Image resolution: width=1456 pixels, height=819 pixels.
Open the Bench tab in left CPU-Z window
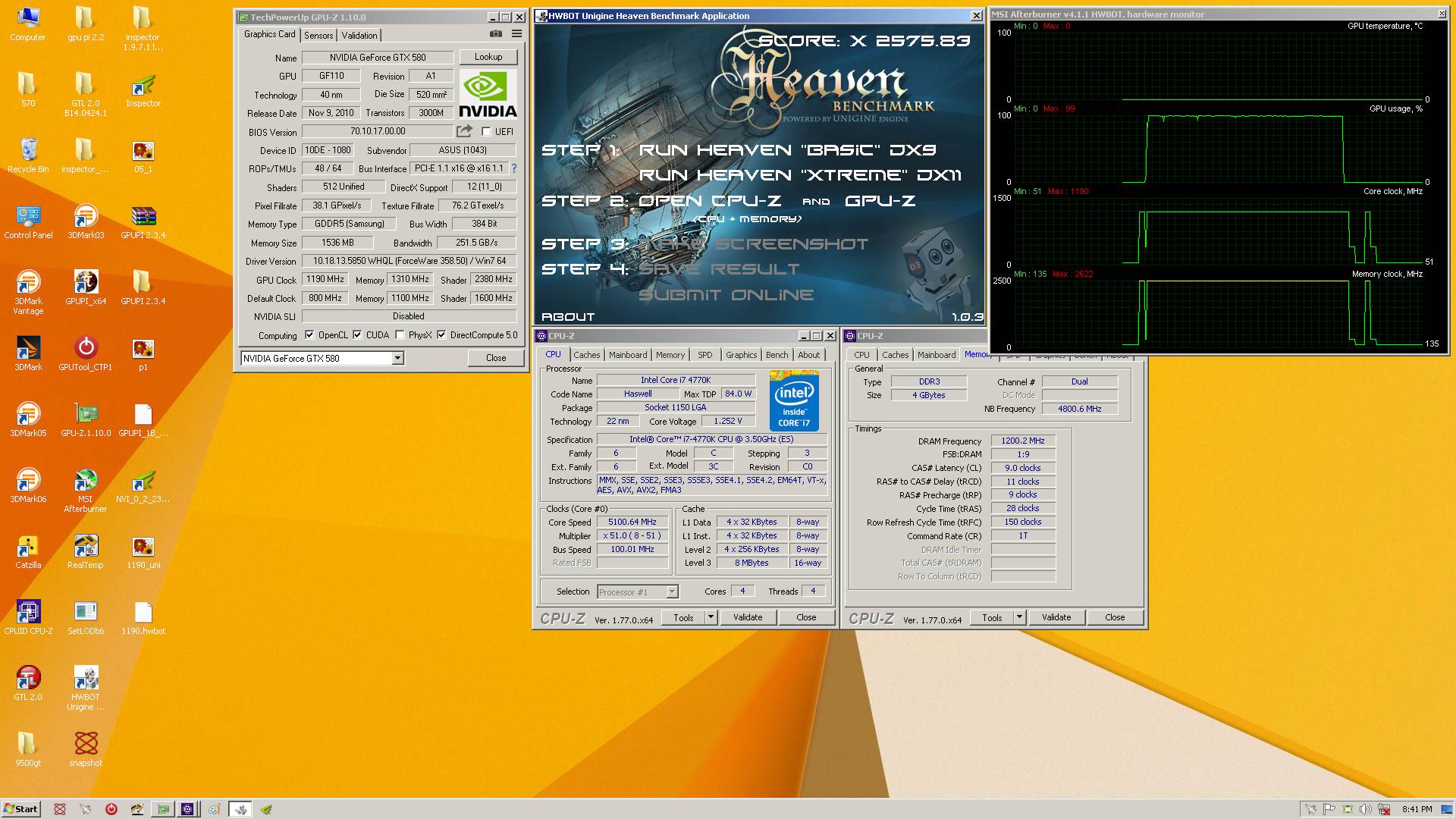coord(777,355)
